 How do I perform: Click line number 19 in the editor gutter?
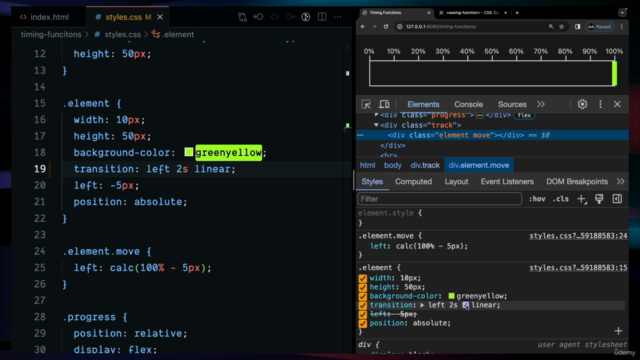[x=40, y=169]
